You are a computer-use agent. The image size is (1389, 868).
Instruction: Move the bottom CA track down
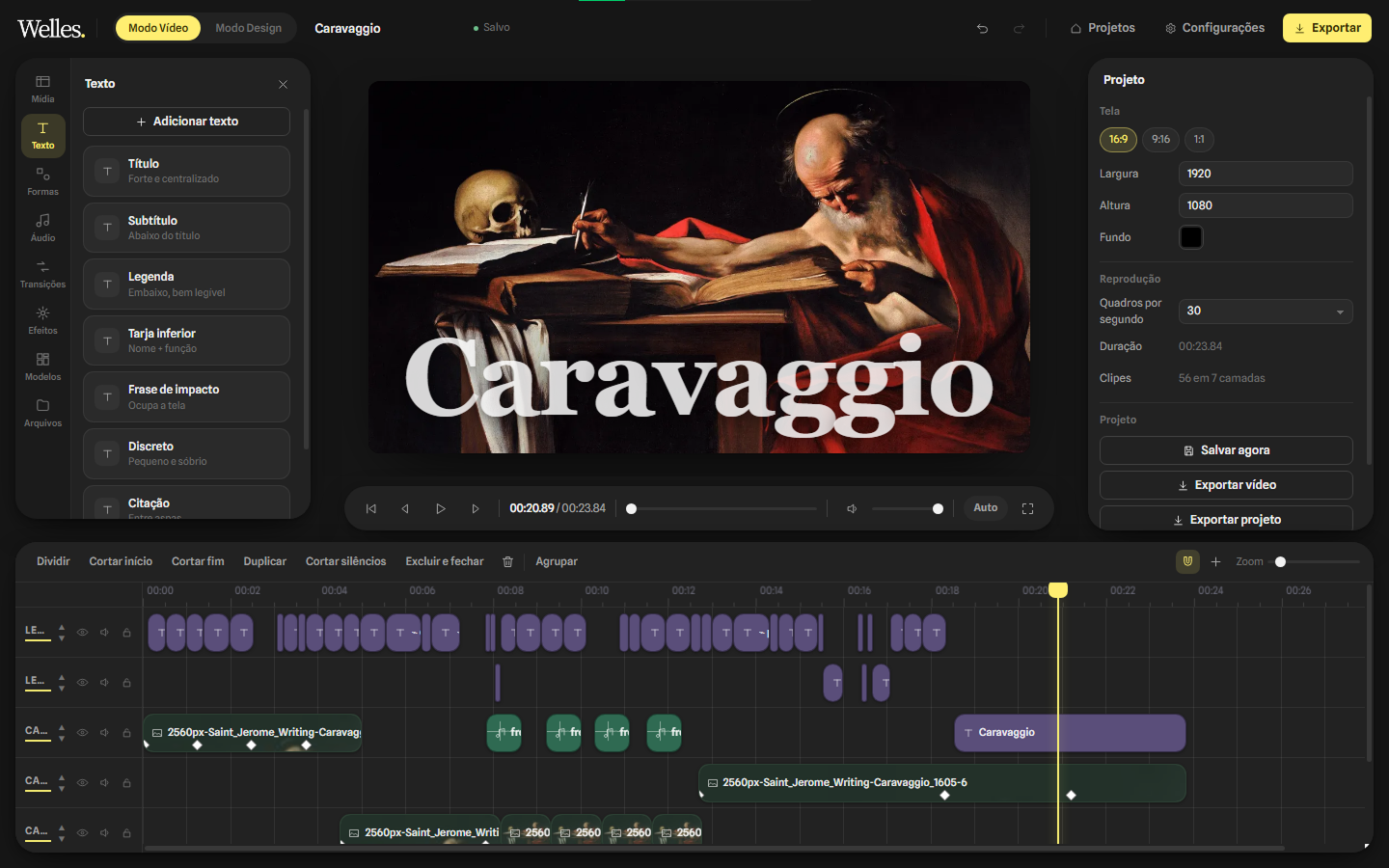click(x=62, y=838)
